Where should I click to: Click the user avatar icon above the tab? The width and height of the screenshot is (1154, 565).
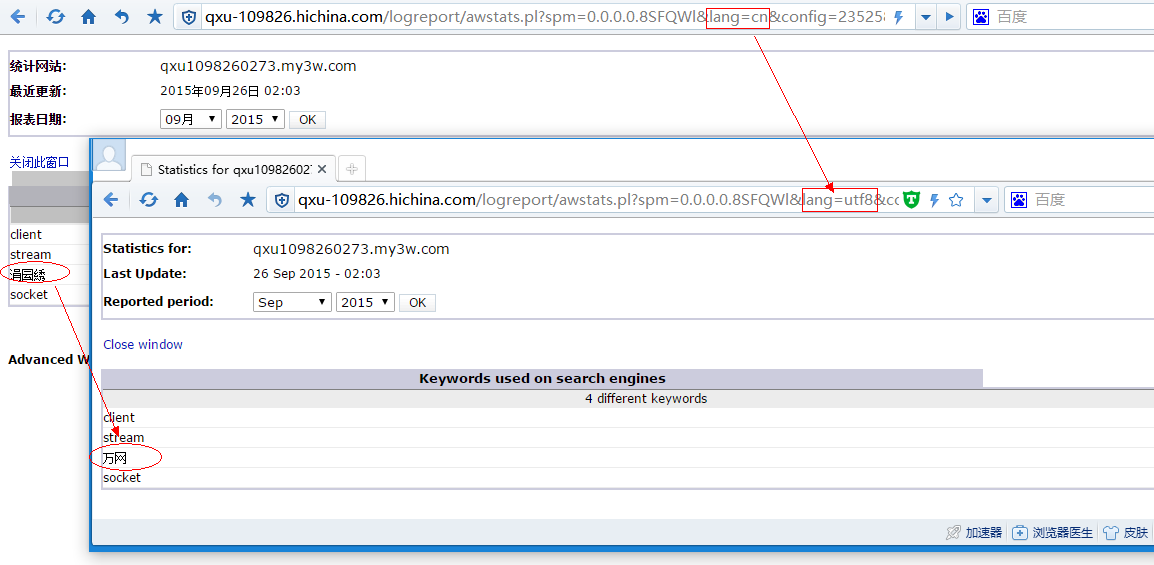point(109,156)
